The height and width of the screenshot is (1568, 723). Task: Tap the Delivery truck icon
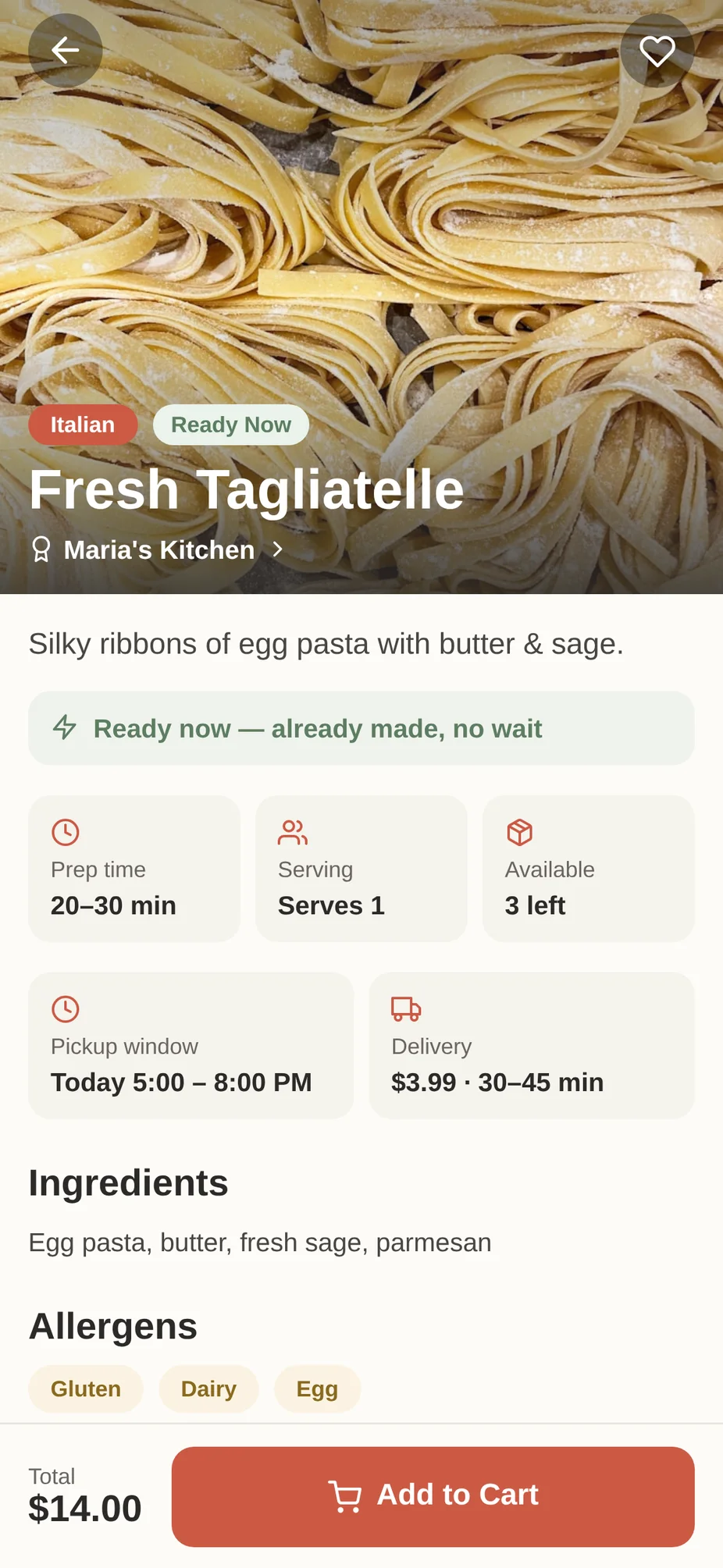[406, 1009]
